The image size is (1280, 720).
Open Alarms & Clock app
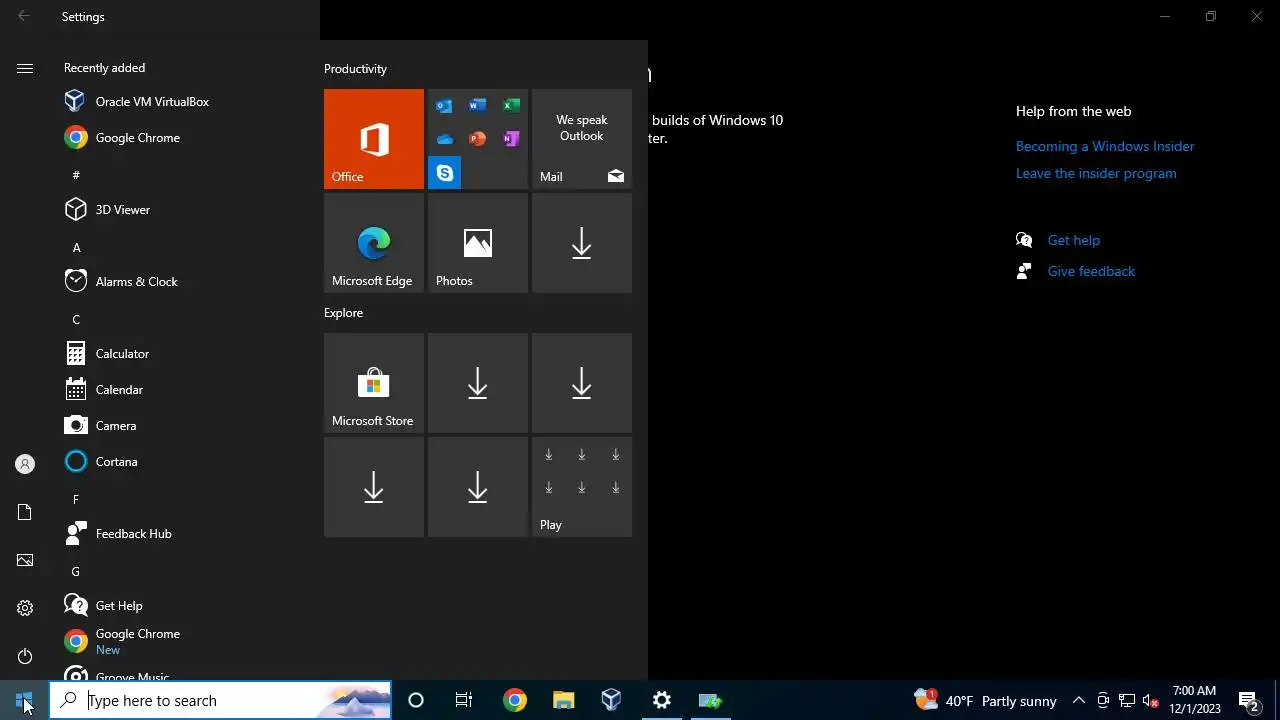[x=184, y=282]
